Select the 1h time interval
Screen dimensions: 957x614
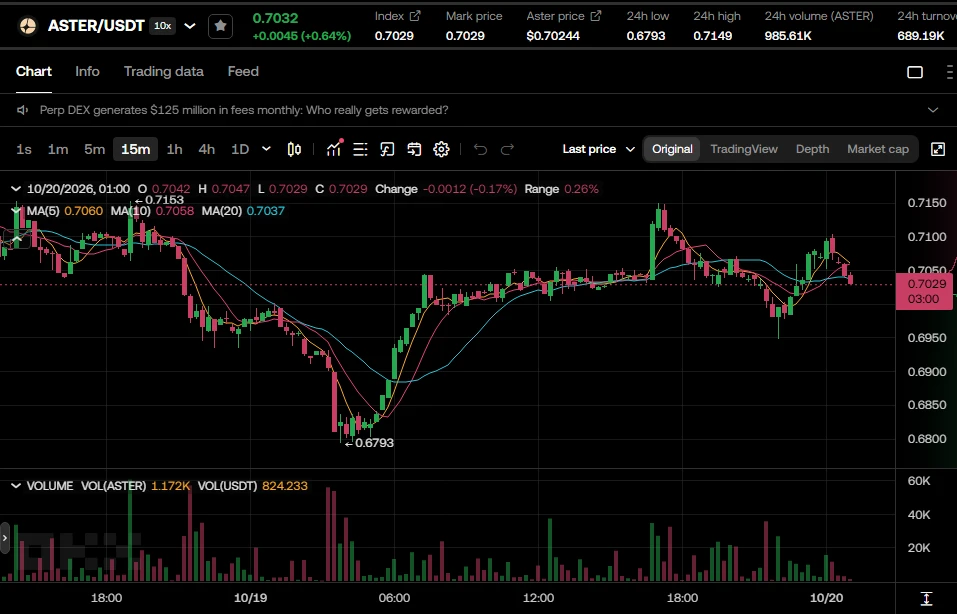click(x=175, y=149)
